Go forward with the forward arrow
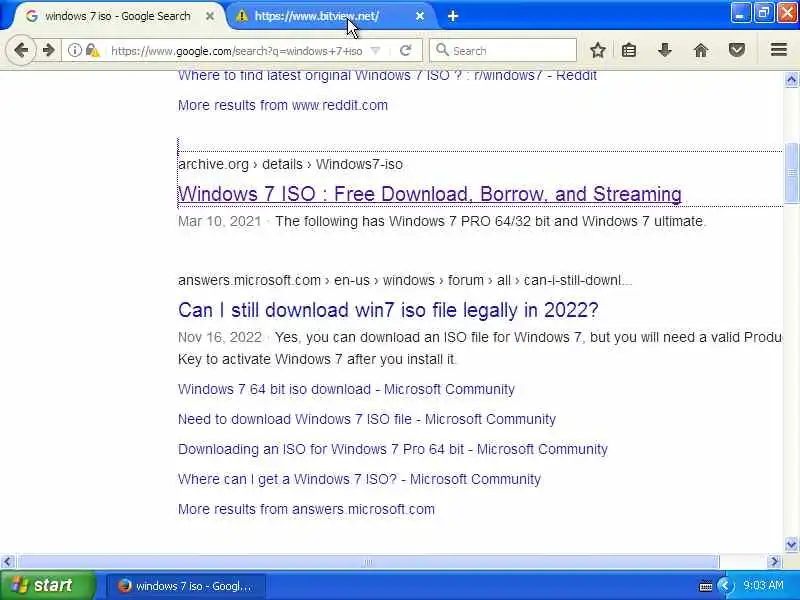 point(48,50)
